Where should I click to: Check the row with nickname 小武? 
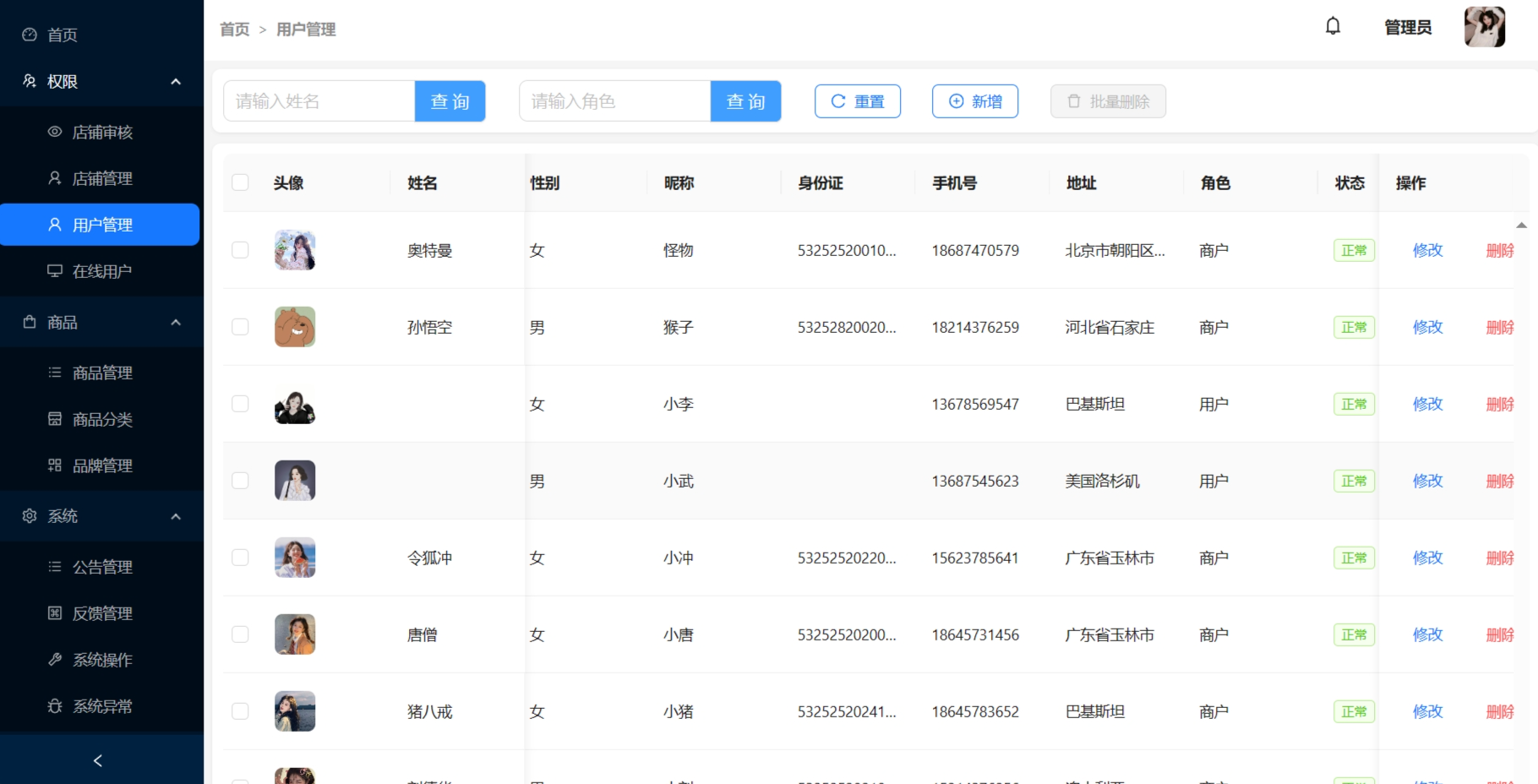[240, 481]
